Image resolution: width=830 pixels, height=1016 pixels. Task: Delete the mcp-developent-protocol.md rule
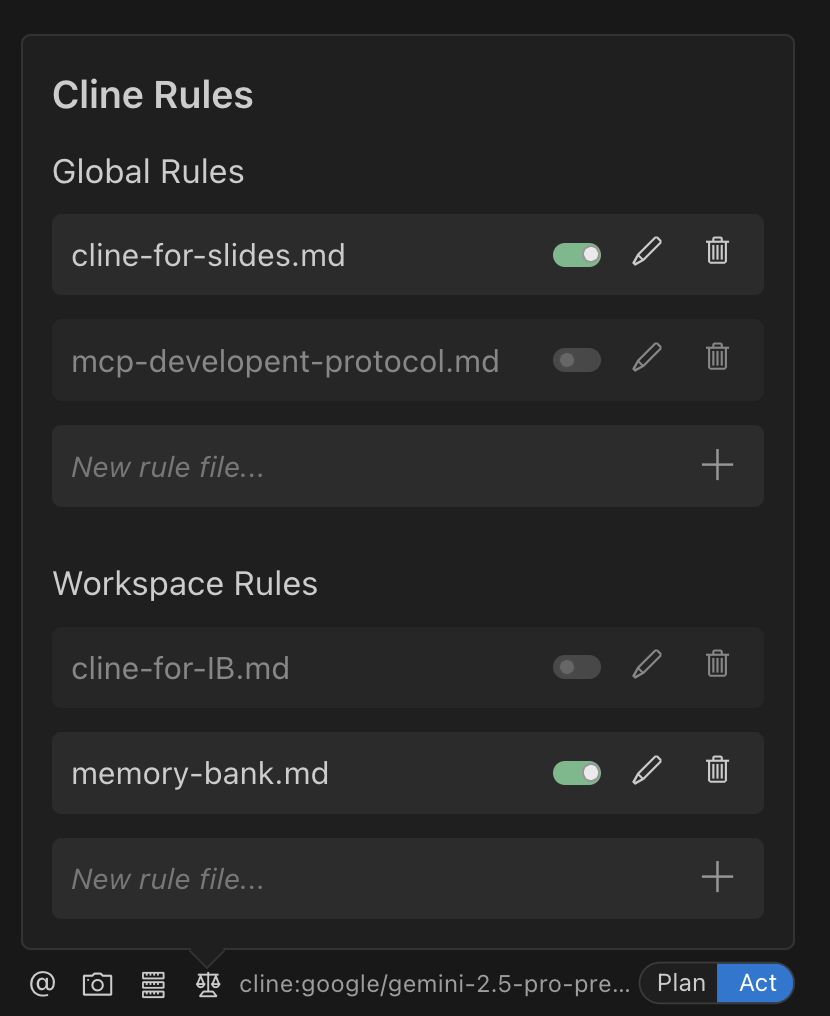pos(716,358)
